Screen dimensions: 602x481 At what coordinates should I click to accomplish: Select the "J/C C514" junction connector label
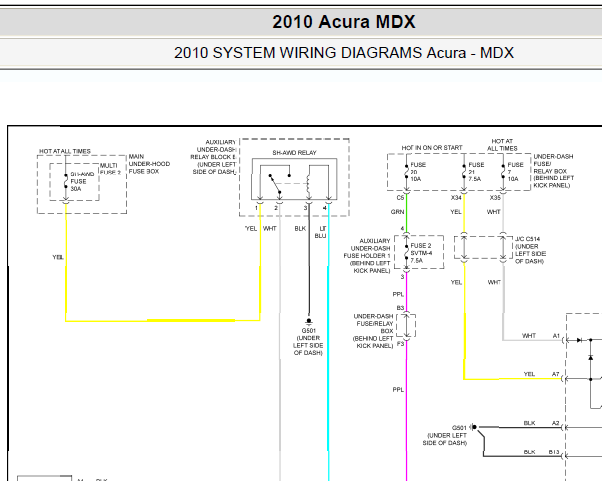point(528,239)
